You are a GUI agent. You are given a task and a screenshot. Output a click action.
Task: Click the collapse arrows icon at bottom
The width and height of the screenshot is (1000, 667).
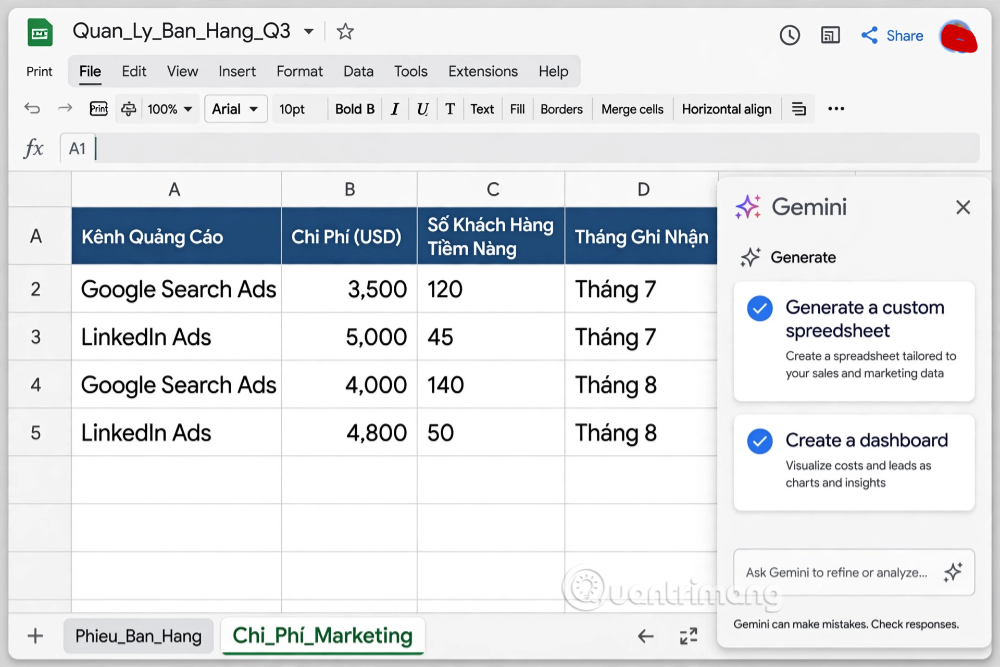pos(688,636)
